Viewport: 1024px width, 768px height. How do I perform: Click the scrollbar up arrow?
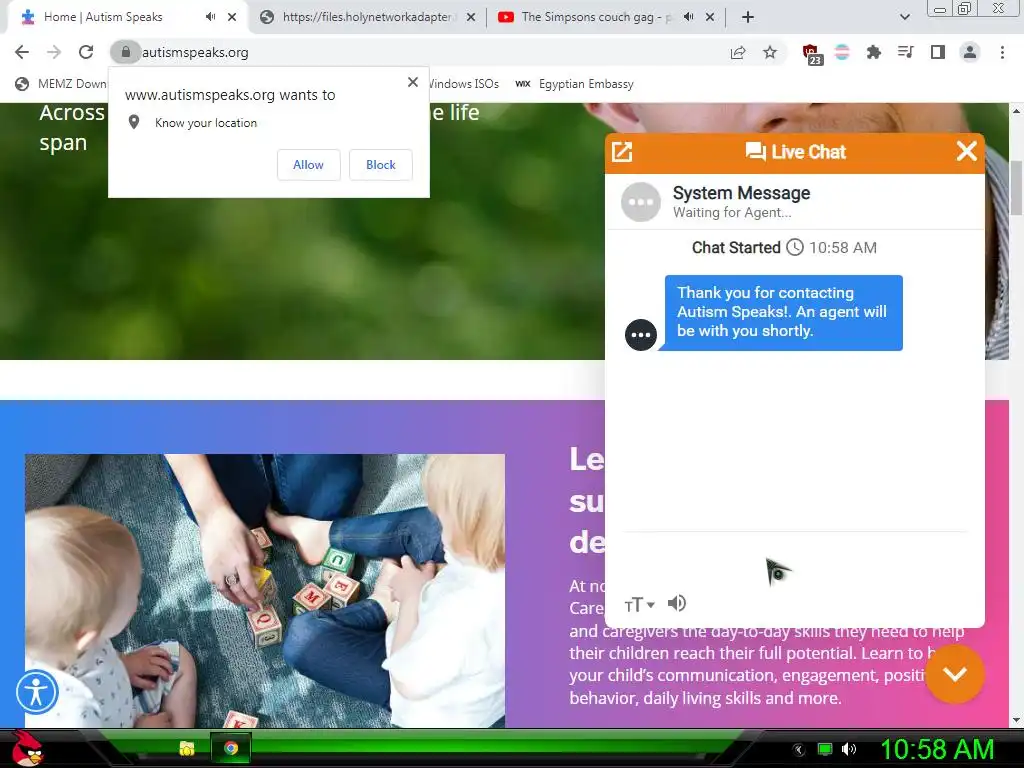pos(1016,111)
